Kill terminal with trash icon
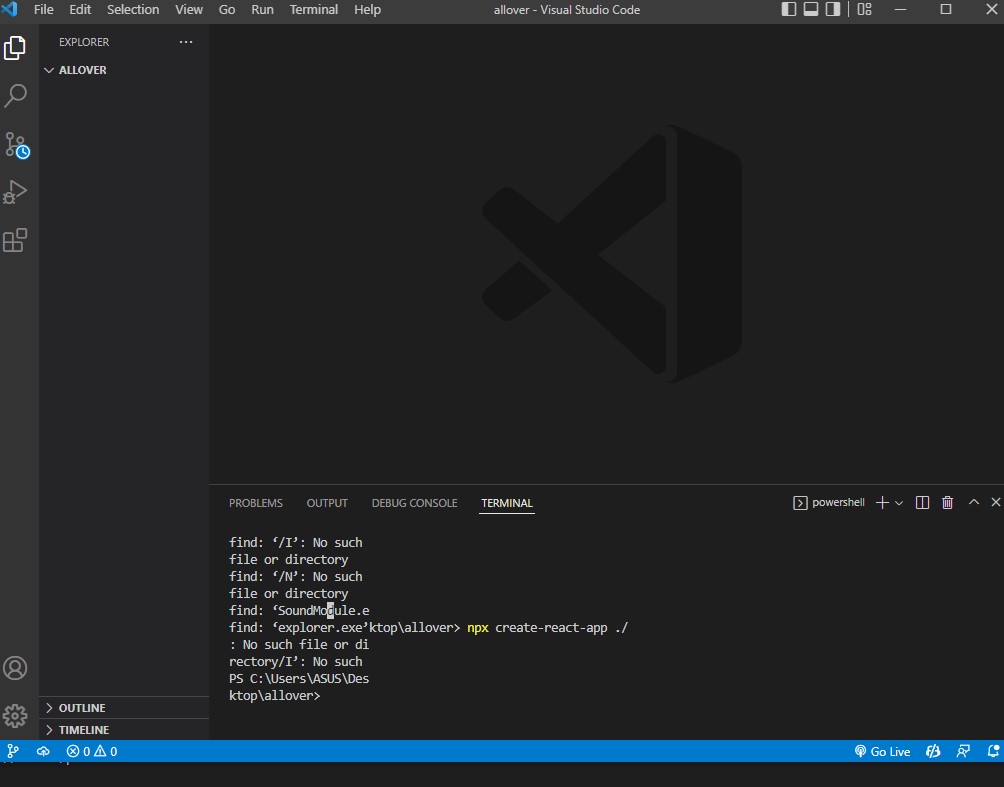The image size is (1004, 787). point(948,503)
